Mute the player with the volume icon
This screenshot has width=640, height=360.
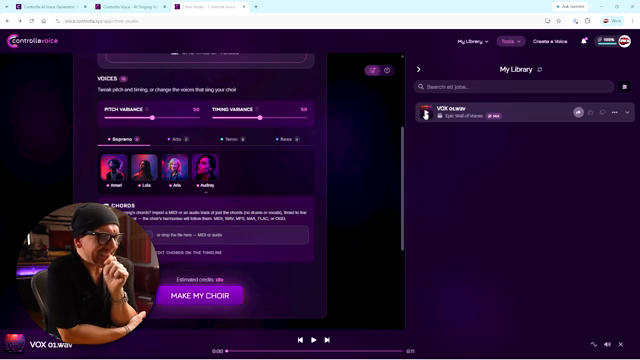pos(607,344)
